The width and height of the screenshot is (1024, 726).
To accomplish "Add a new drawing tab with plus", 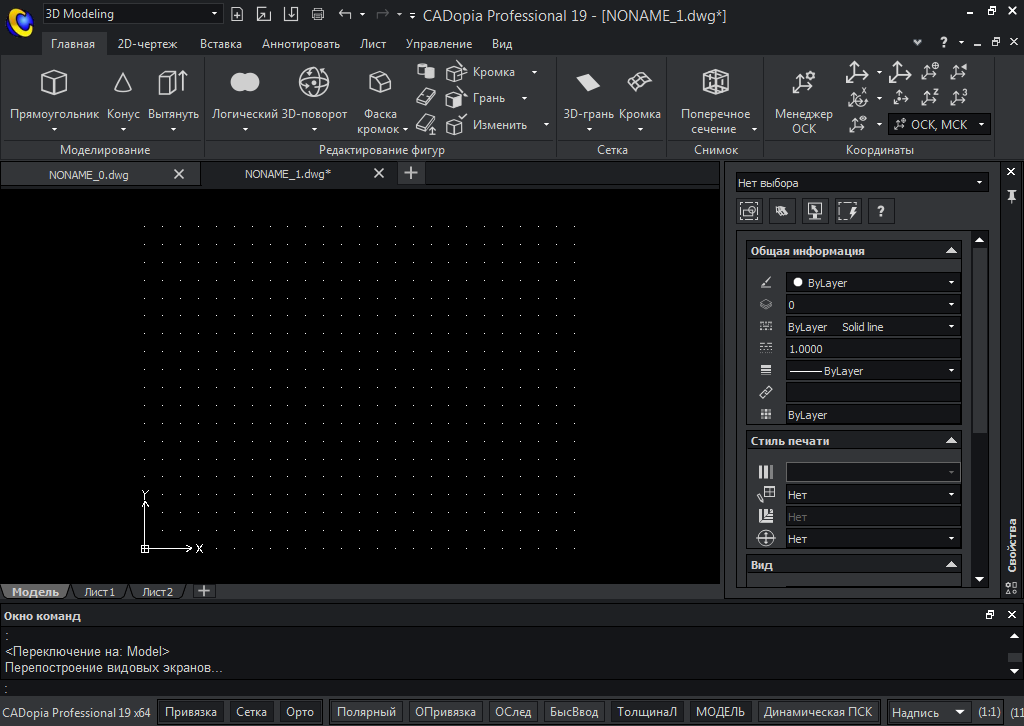I will [411, 173].
